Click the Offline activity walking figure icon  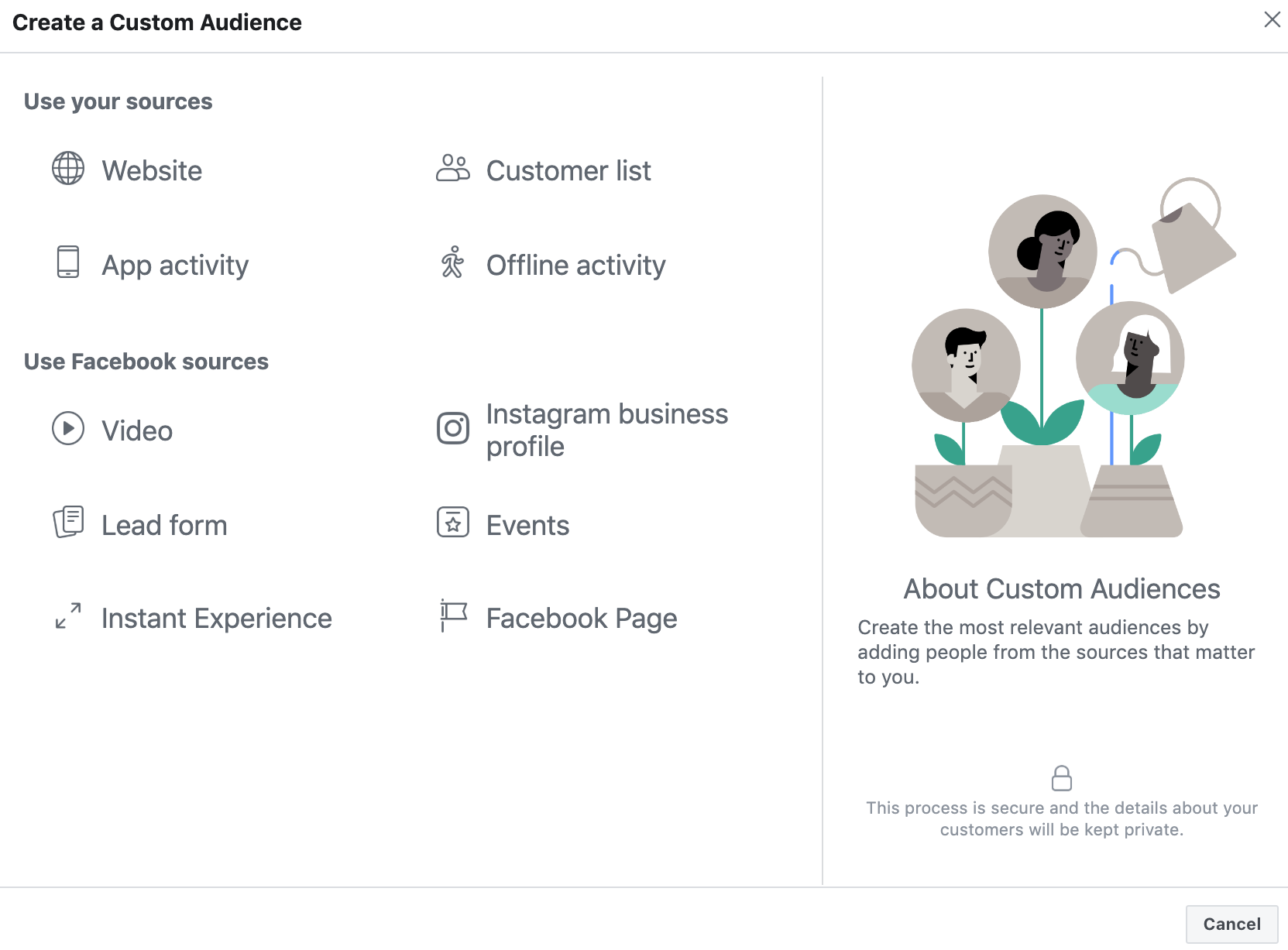point(453,264)
